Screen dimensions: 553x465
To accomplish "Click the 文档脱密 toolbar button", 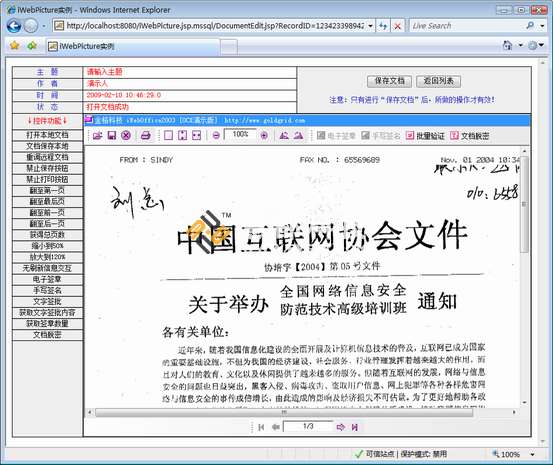I will 470,136.
